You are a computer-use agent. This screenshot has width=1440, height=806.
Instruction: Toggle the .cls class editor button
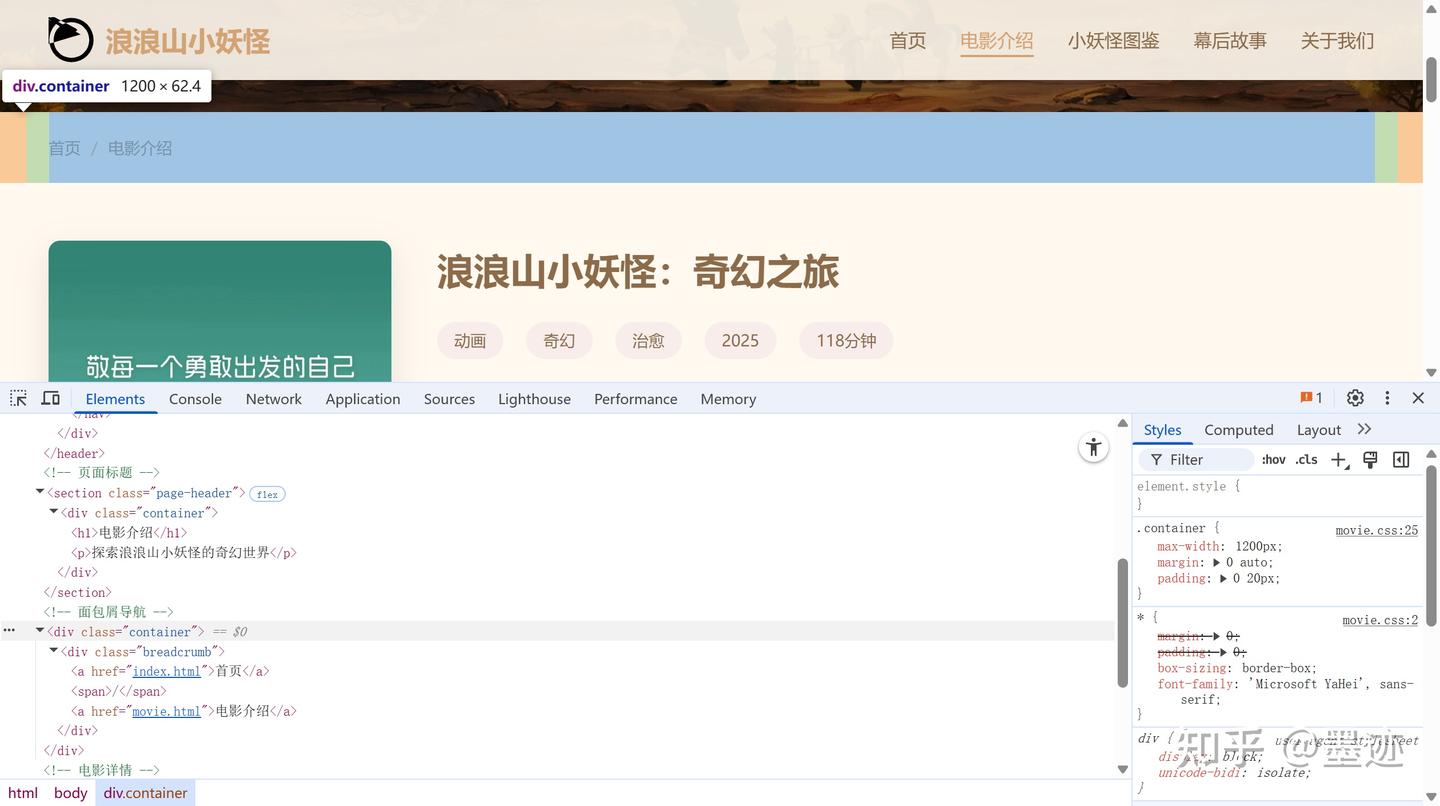[x=1306, y=460]
